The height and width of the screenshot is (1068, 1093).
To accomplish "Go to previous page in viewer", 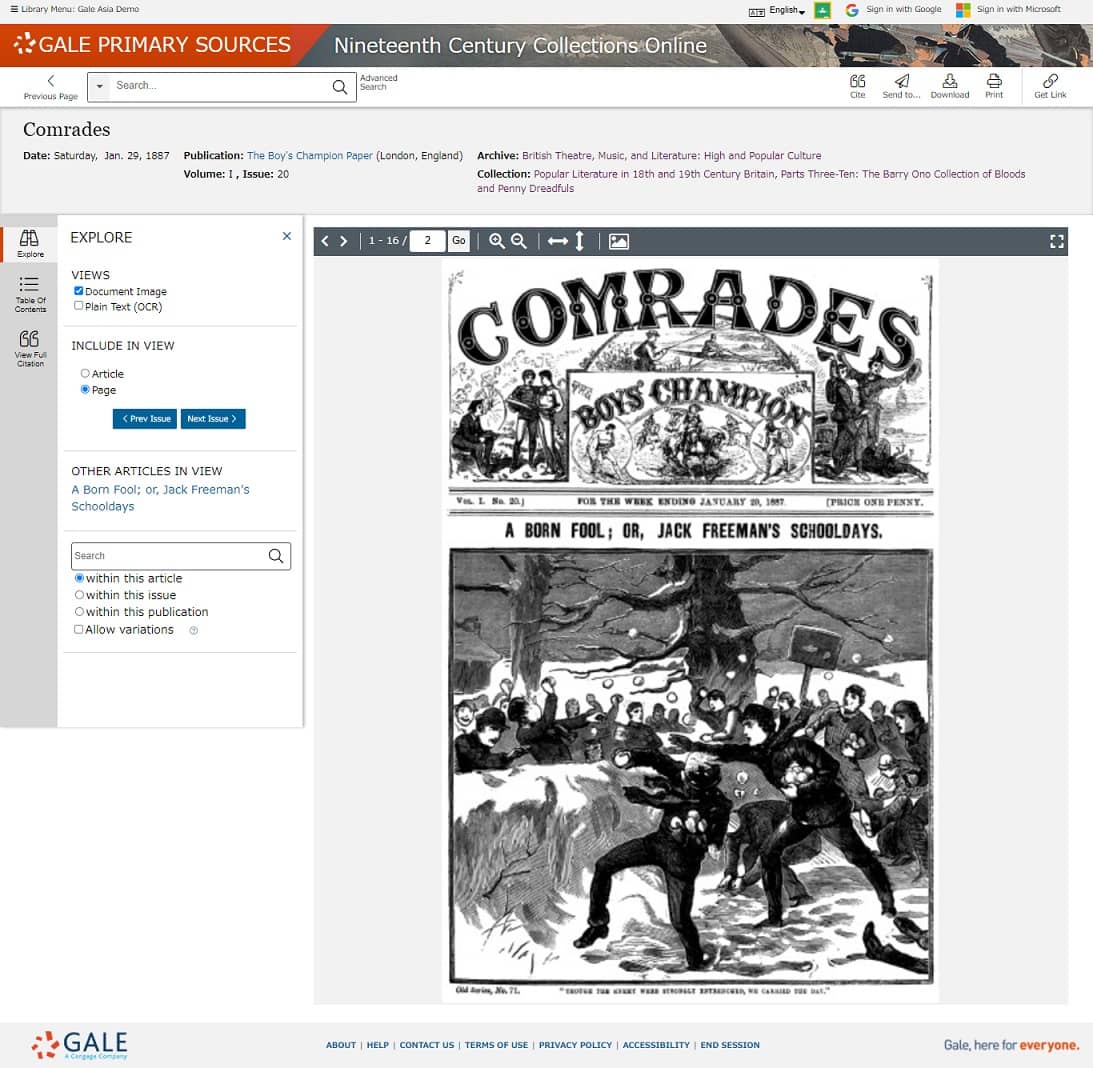I will coord(325,241).
